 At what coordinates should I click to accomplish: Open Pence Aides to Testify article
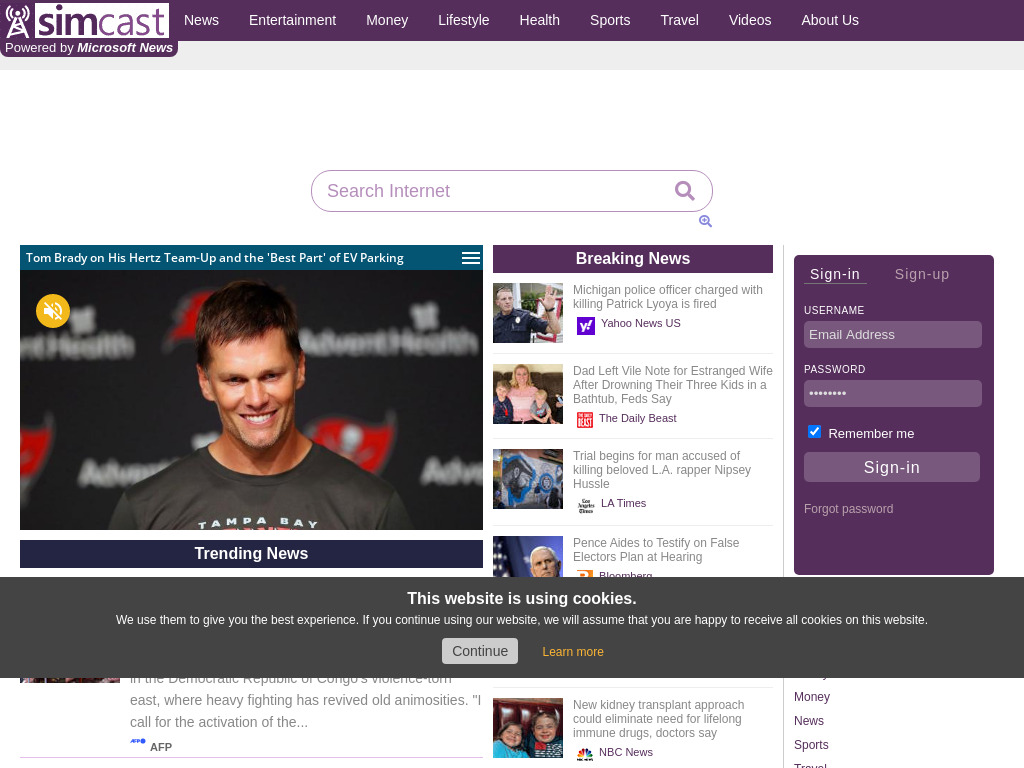pyautogui.click(x=656, y=550)
